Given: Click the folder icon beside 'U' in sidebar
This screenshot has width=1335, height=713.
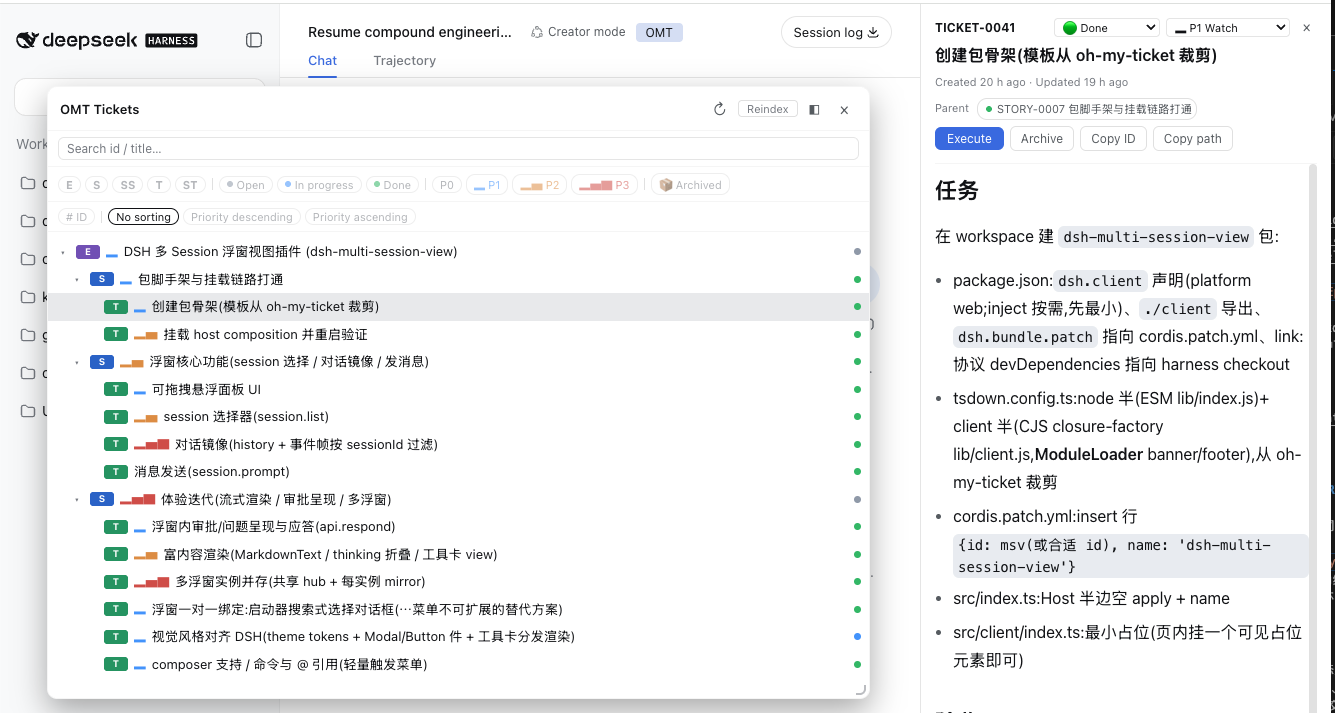Looking at the screenshot, I should (x=28, y=411).
